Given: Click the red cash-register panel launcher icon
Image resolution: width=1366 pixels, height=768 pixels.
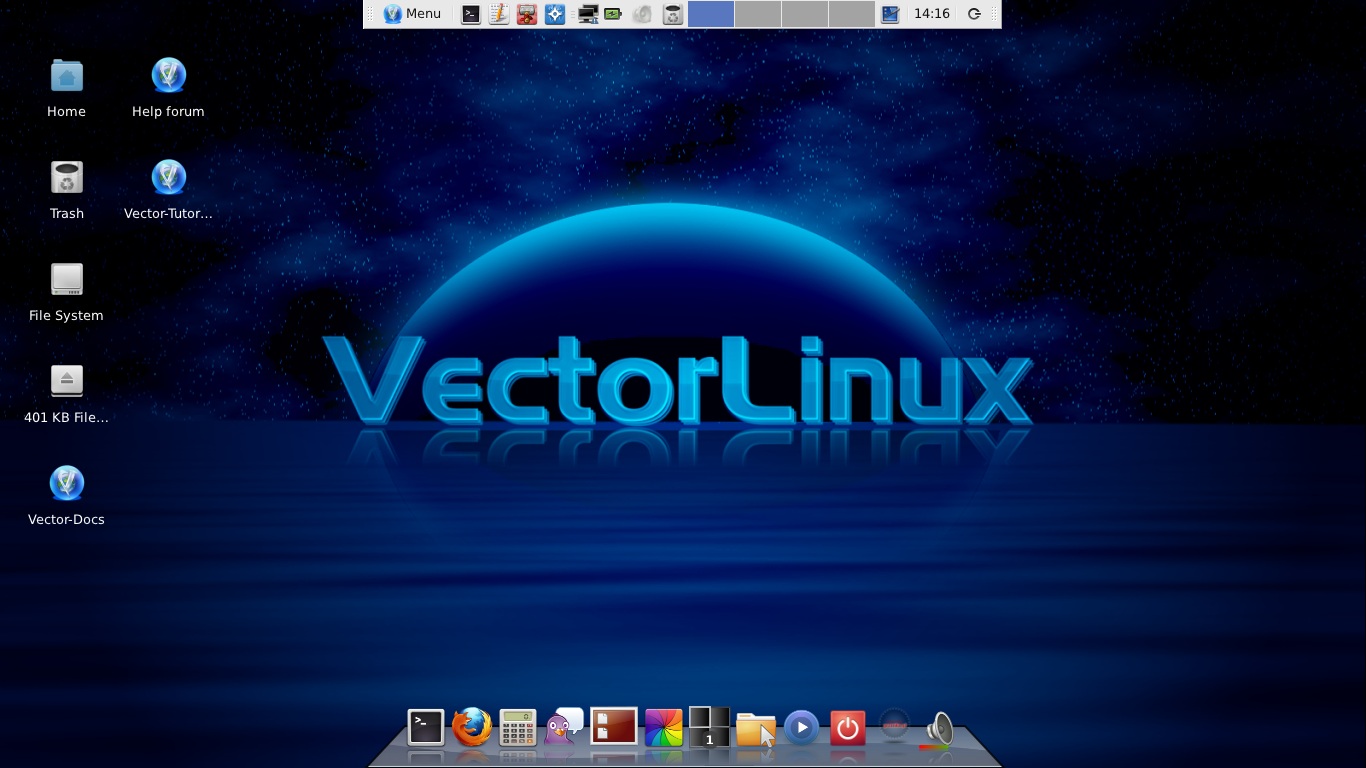Looking at the screenshot, I should click(x=526, y=14).
